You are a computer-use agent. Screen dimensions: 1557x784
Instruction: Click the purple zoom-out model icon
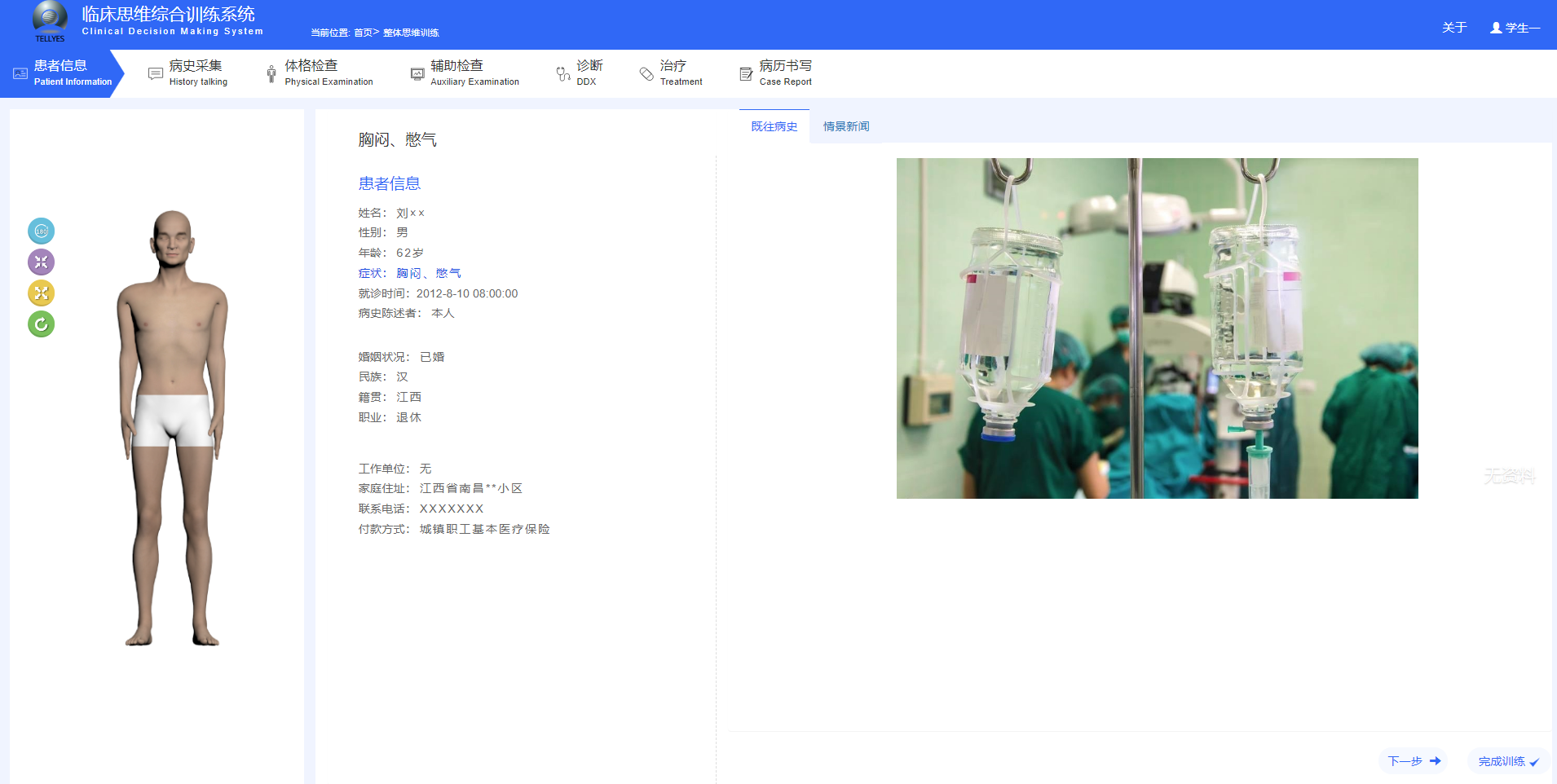tap(42, 262)
